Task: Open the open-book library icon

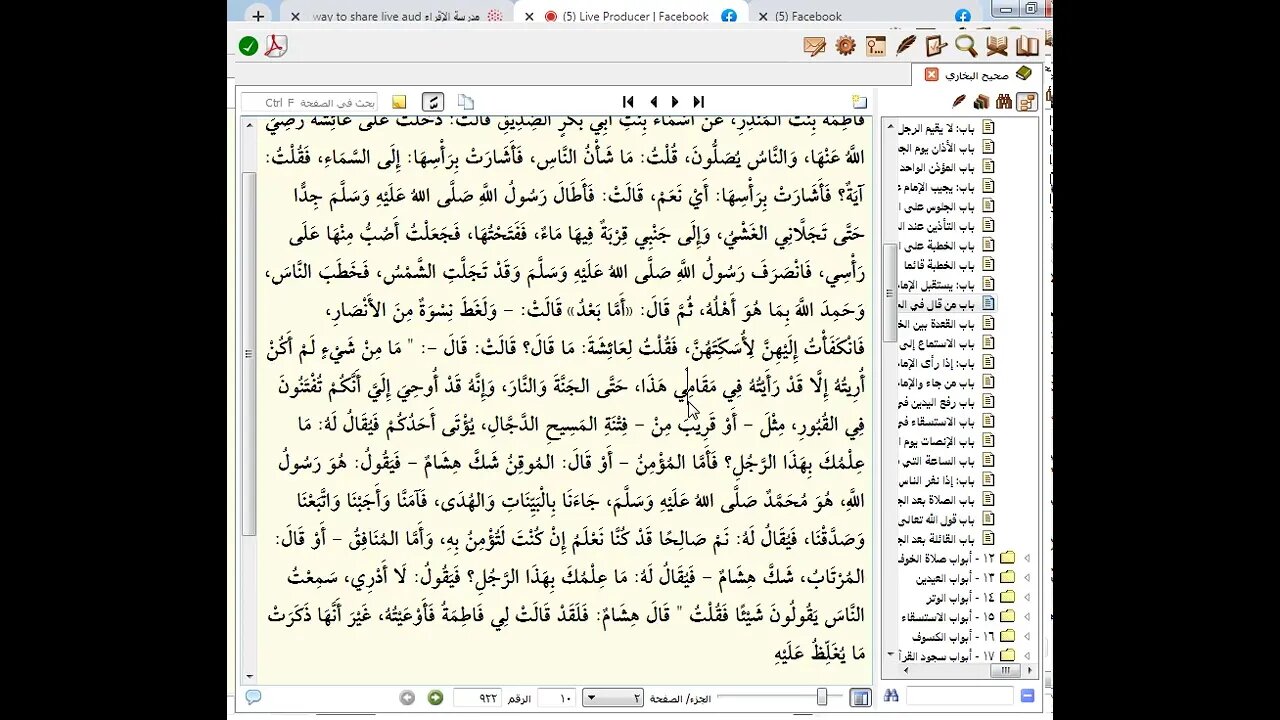Action: pyautogui.click(x=1027, y=46)
